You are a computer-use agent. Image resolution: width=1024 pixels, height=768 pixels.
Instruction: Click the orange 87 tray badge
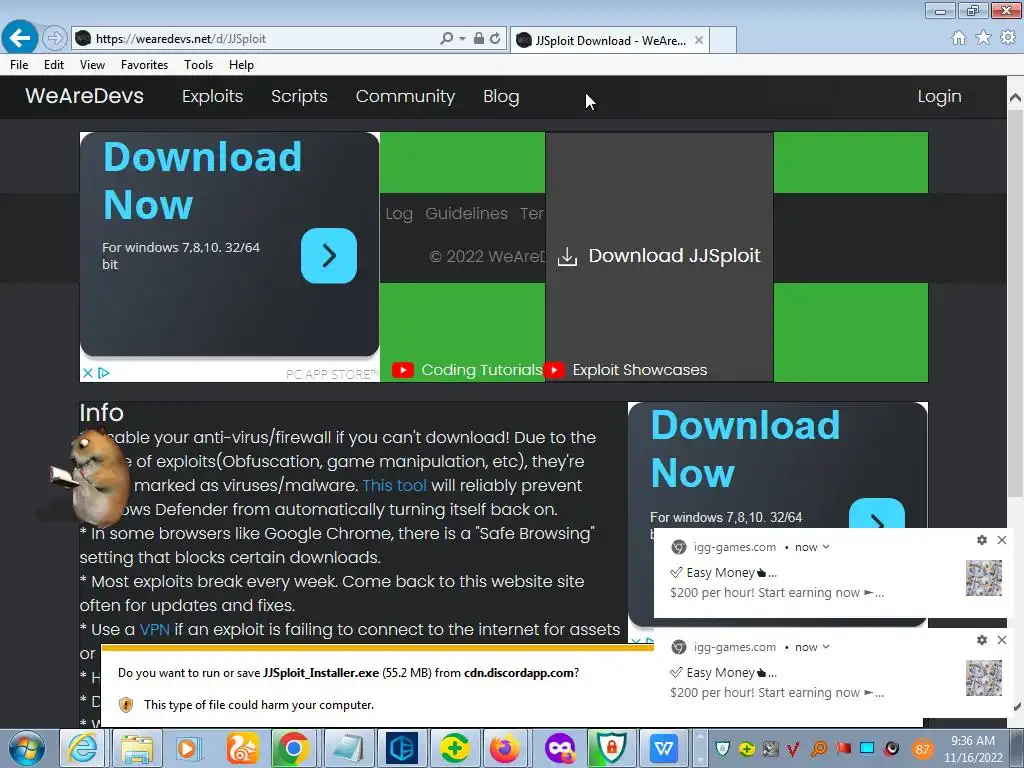point(922,750)
